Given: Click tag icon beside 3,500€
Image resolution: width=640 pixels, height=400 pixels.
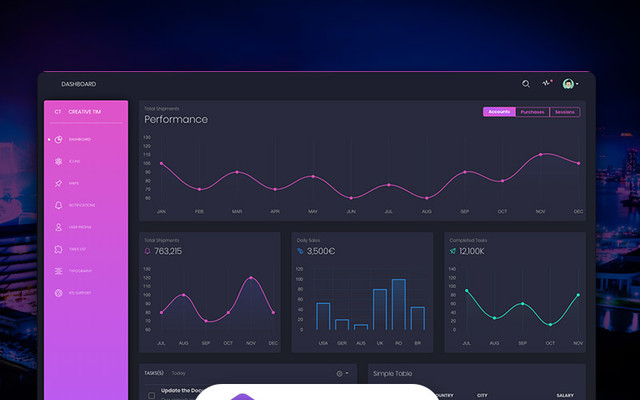Looking at the screenshot, I should pos(300,251).
